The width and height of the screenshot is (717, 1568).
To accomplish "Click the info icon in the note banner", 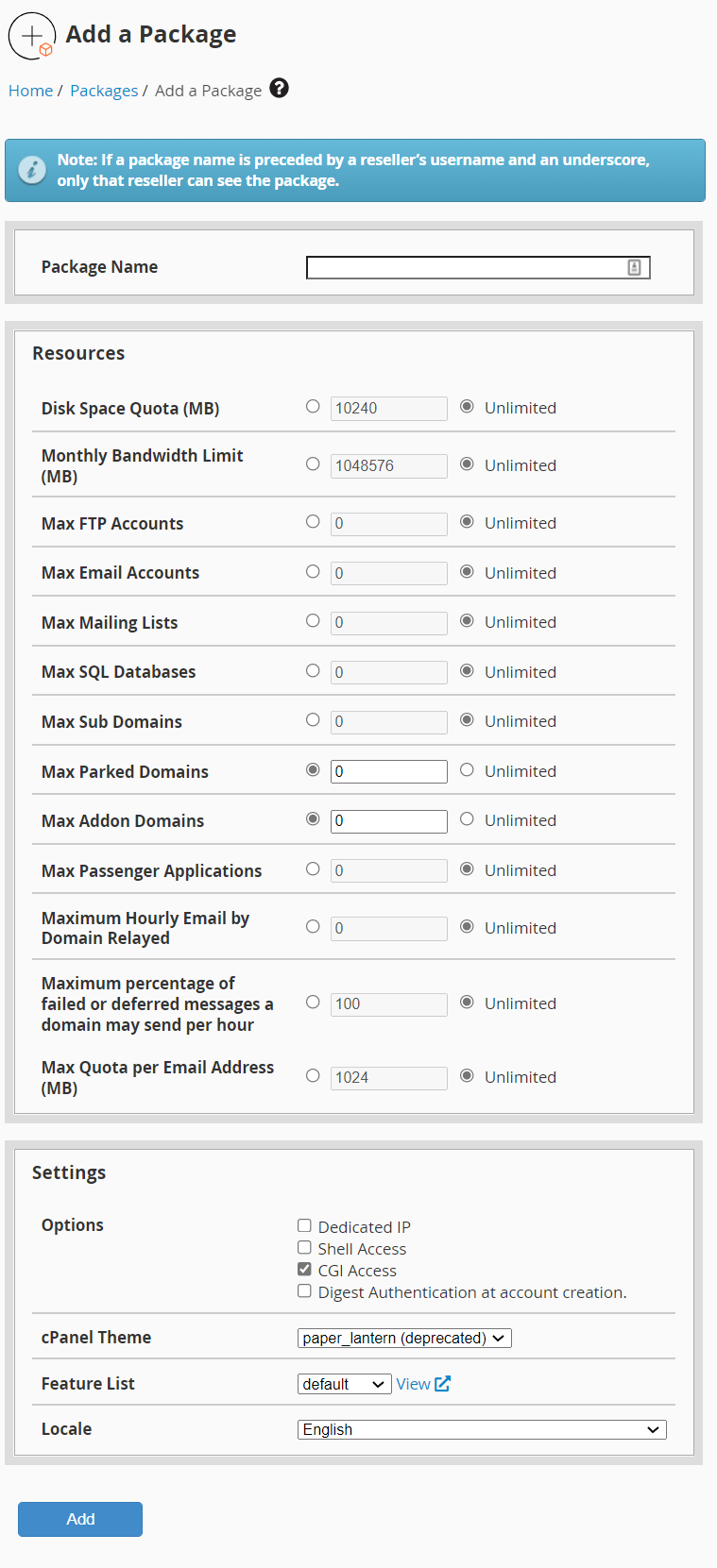I will [32, 170].
